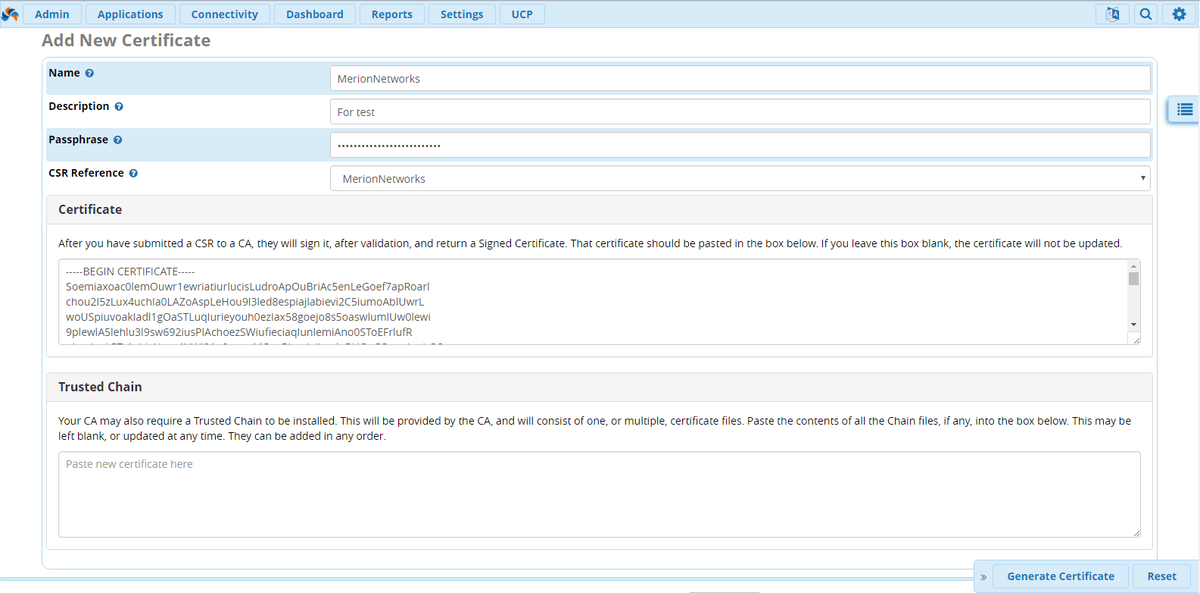Open the Admin menu
This screenshot has width=1200, height=593.
click(x=52, y=14)
